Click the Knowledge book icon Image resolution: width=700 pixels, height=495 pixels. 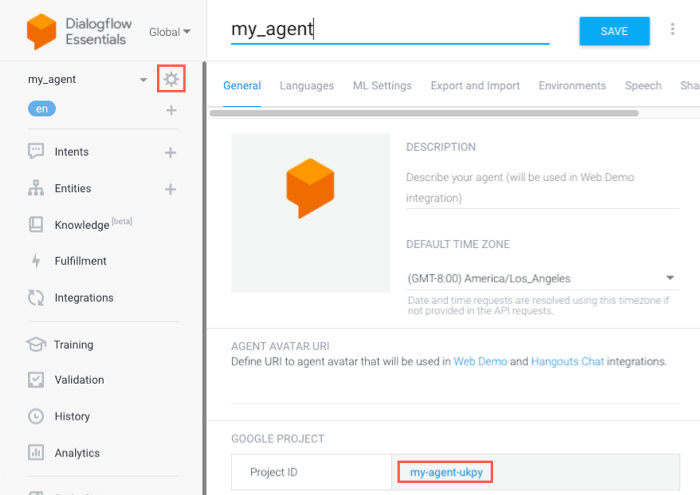point(36,224)
